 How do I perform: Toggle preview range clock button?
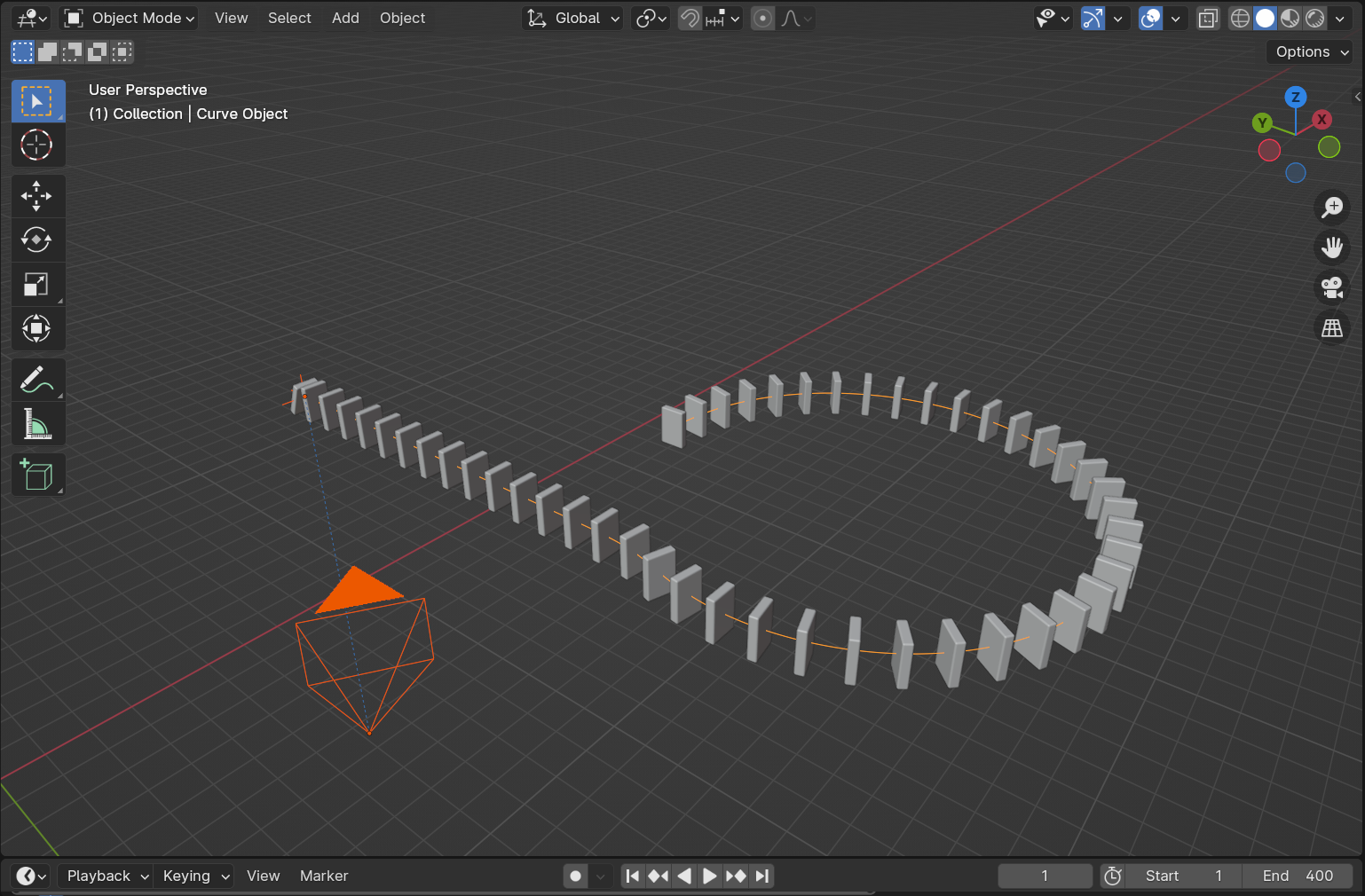[x=1113, y=876]
